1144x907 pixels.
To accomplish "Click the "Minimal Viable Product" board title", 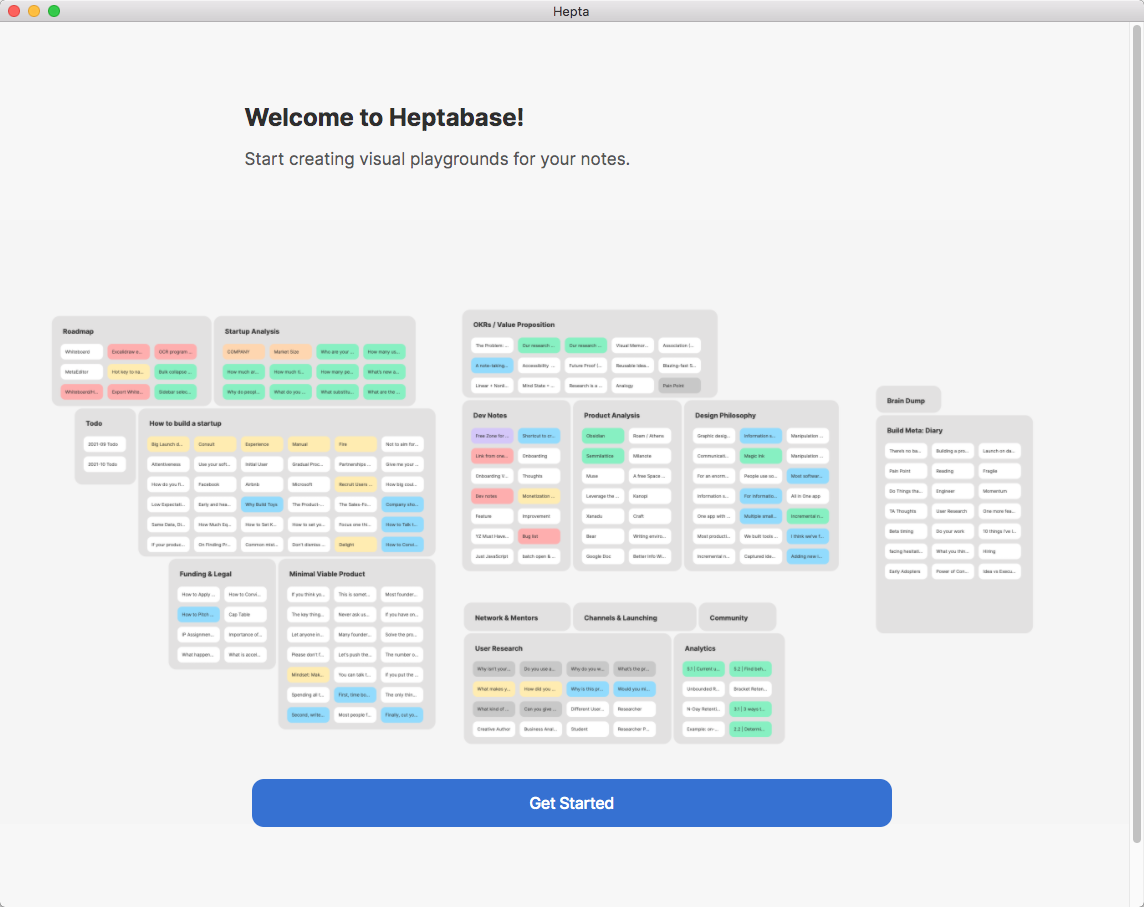I will tap(327, 574).
